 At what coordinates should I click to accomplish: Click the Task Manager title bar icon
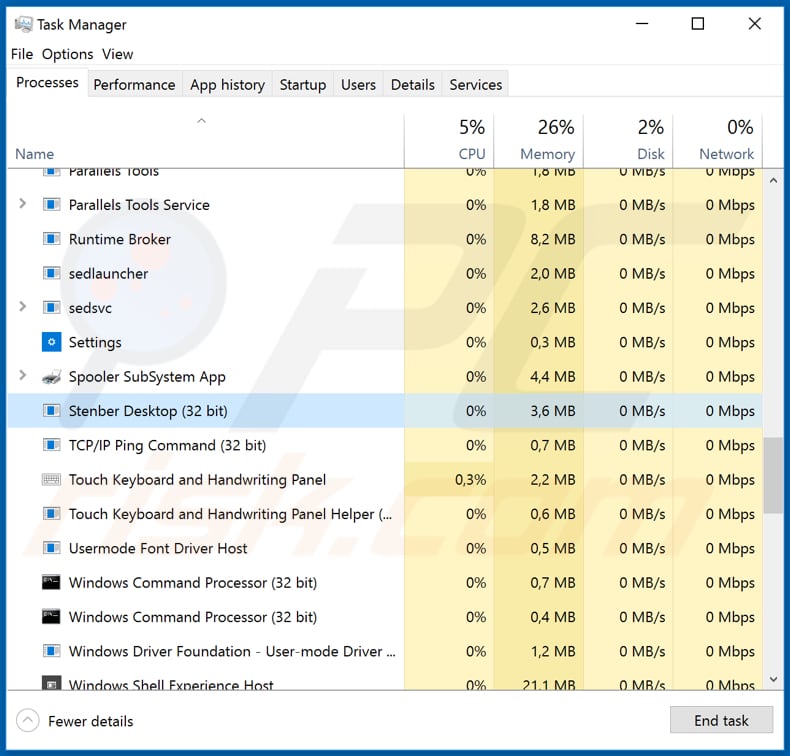click(23, 24)
